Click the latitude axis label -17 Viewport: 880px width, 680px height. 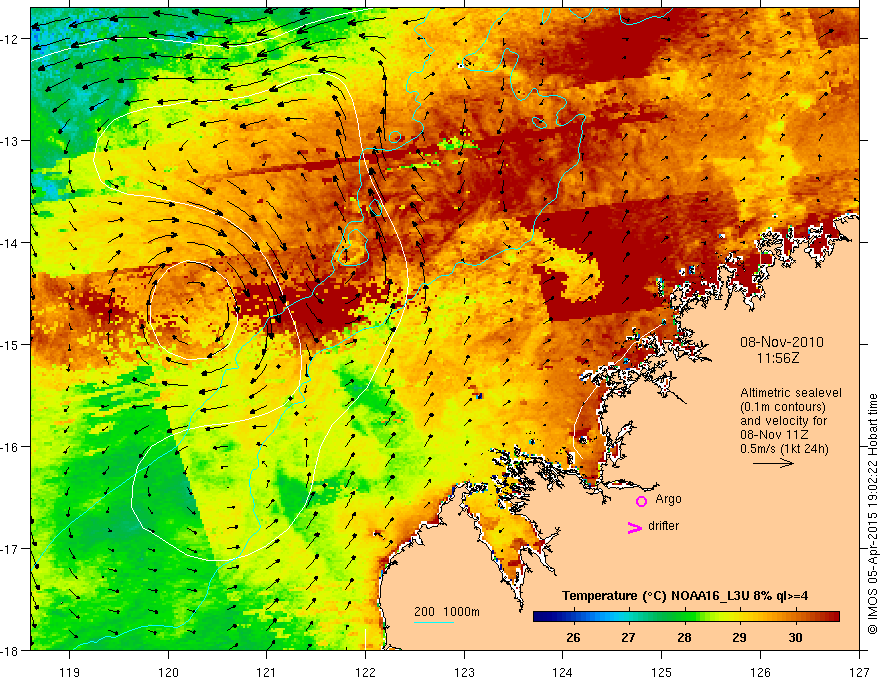click(x=12, y=548)
